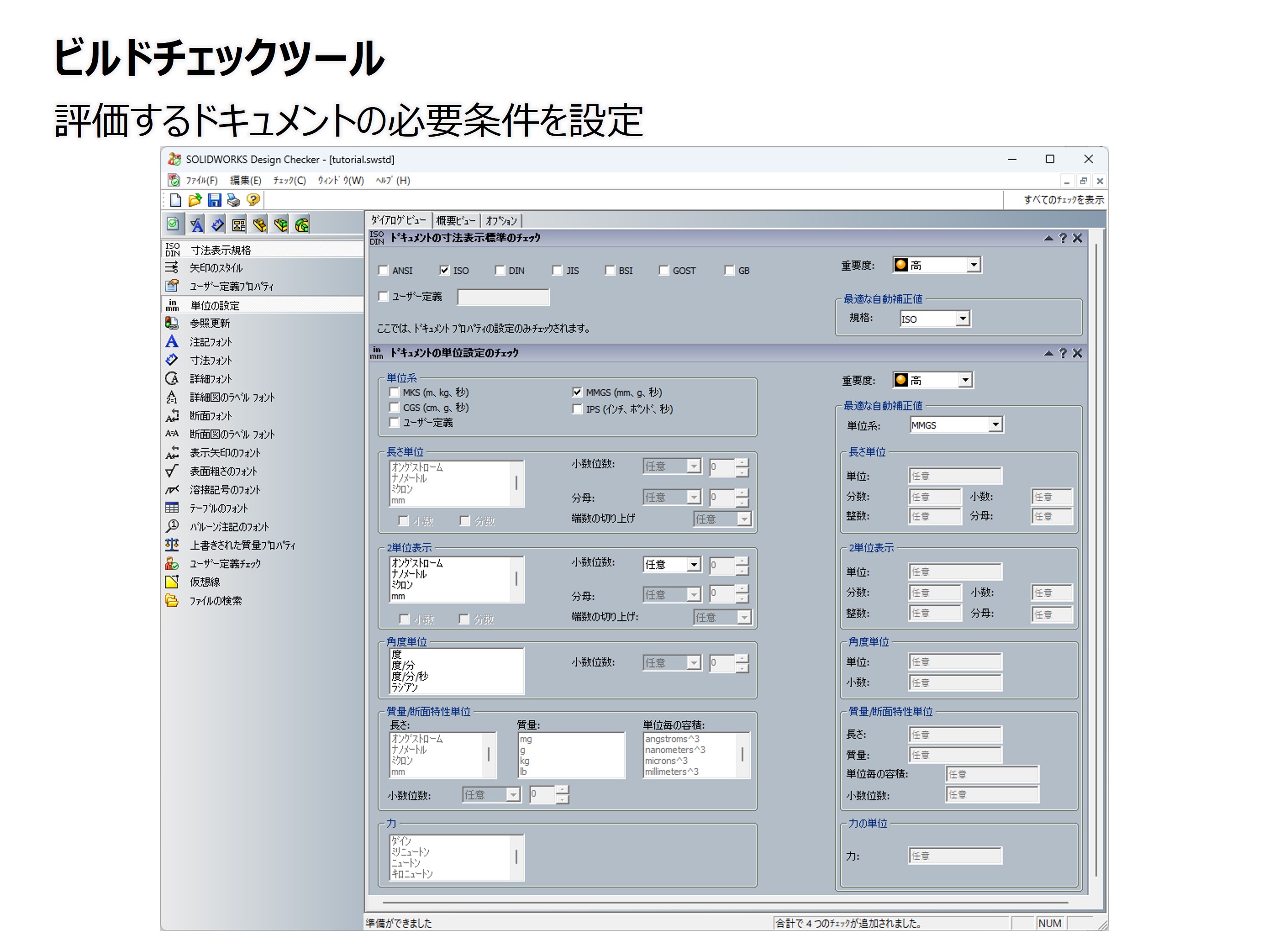Click the Open folder toolbar icon
The height and width of the screenshot is (952, 1269).
pos(195,200)
